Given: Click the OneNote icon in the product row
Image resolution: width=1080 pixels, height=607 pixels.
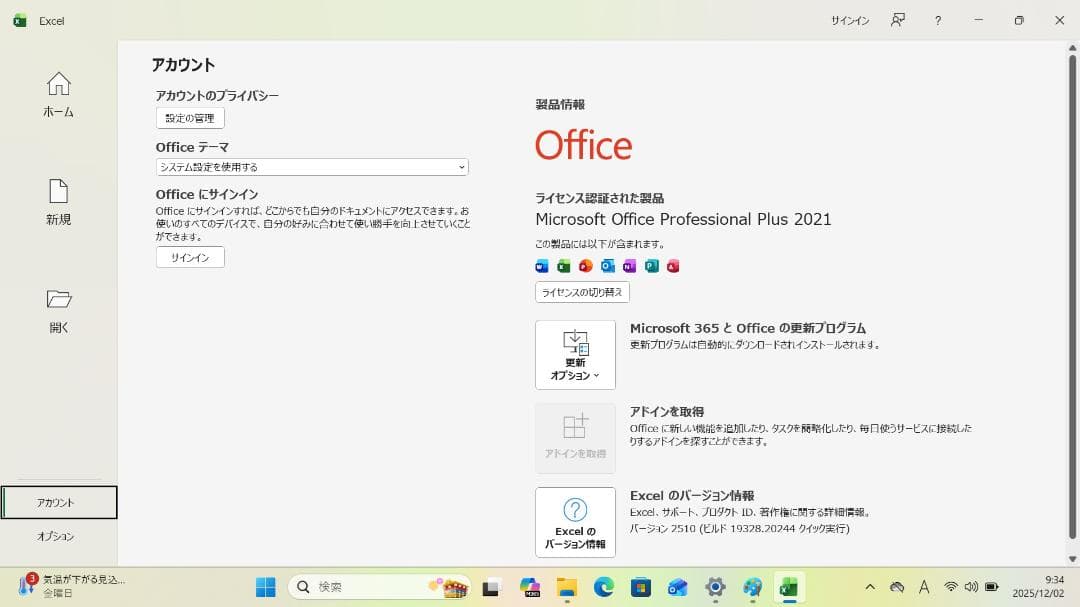Looking at the screenshot, I should pyautogui.click(x=630, y=266).
